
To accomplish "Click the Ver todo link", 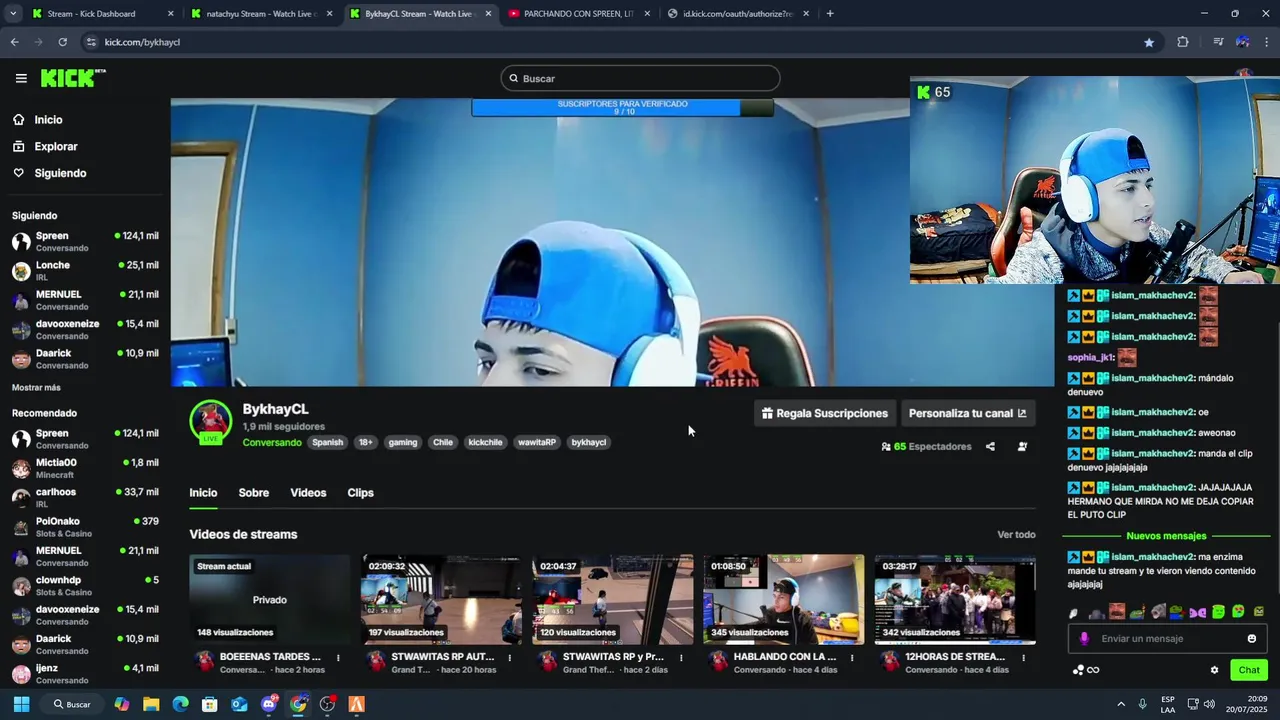I will [x=1016, y=535].
